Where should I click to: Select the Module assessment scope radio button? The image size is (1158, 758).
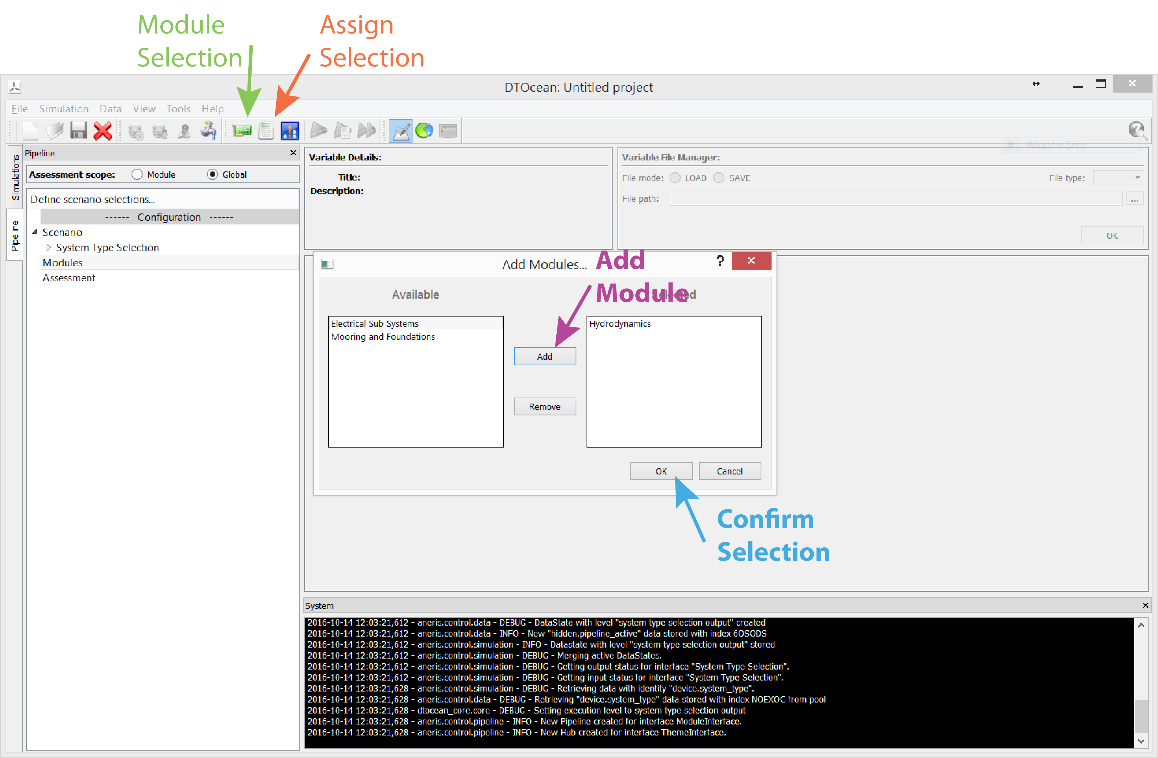point(137,174)
